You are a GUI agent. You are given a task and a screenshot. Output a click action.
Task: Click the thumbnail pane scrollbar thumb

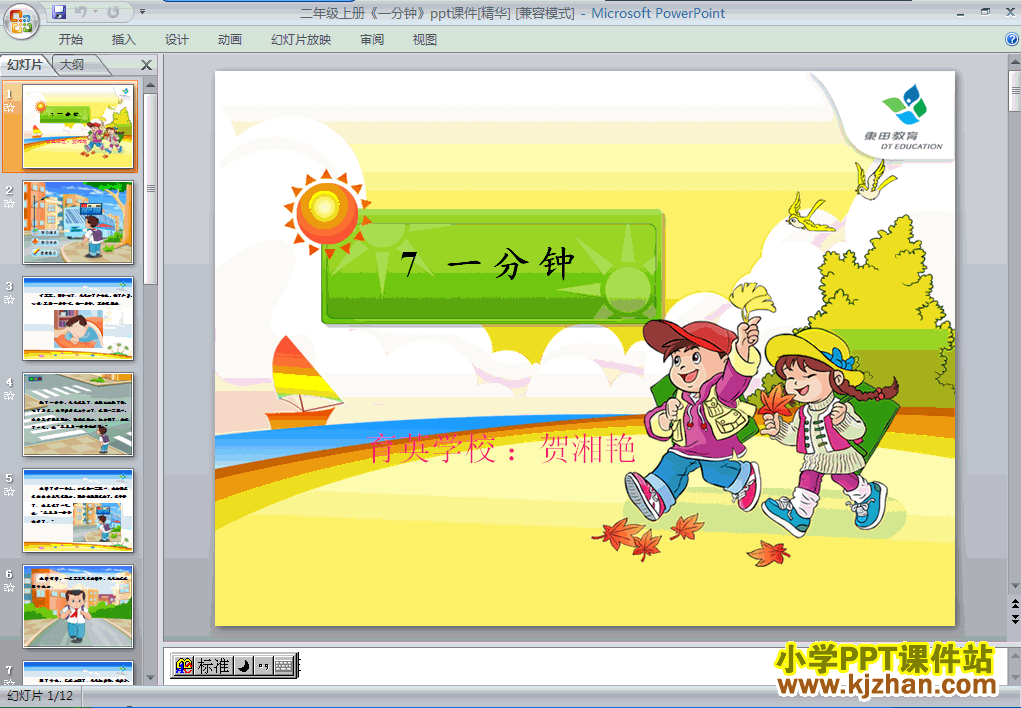tap(150, 189)
